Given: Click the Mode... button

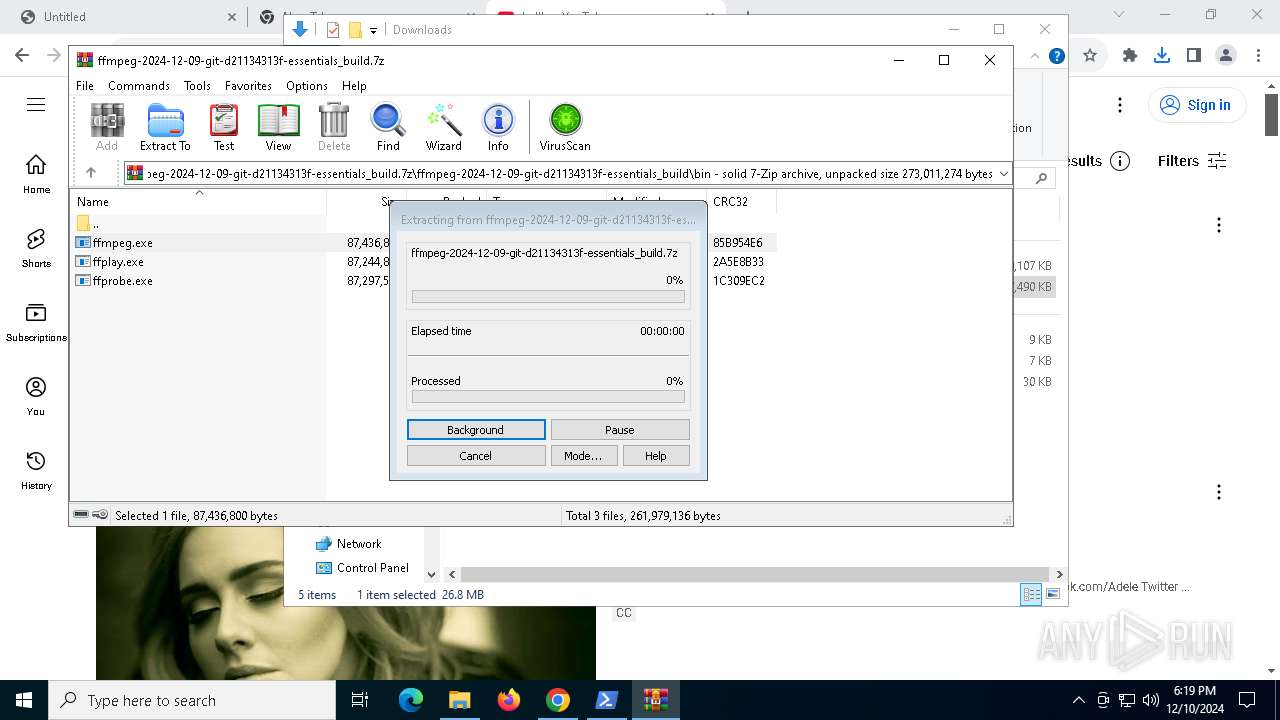Looking at the screenshot, I should tap(583, 456).
